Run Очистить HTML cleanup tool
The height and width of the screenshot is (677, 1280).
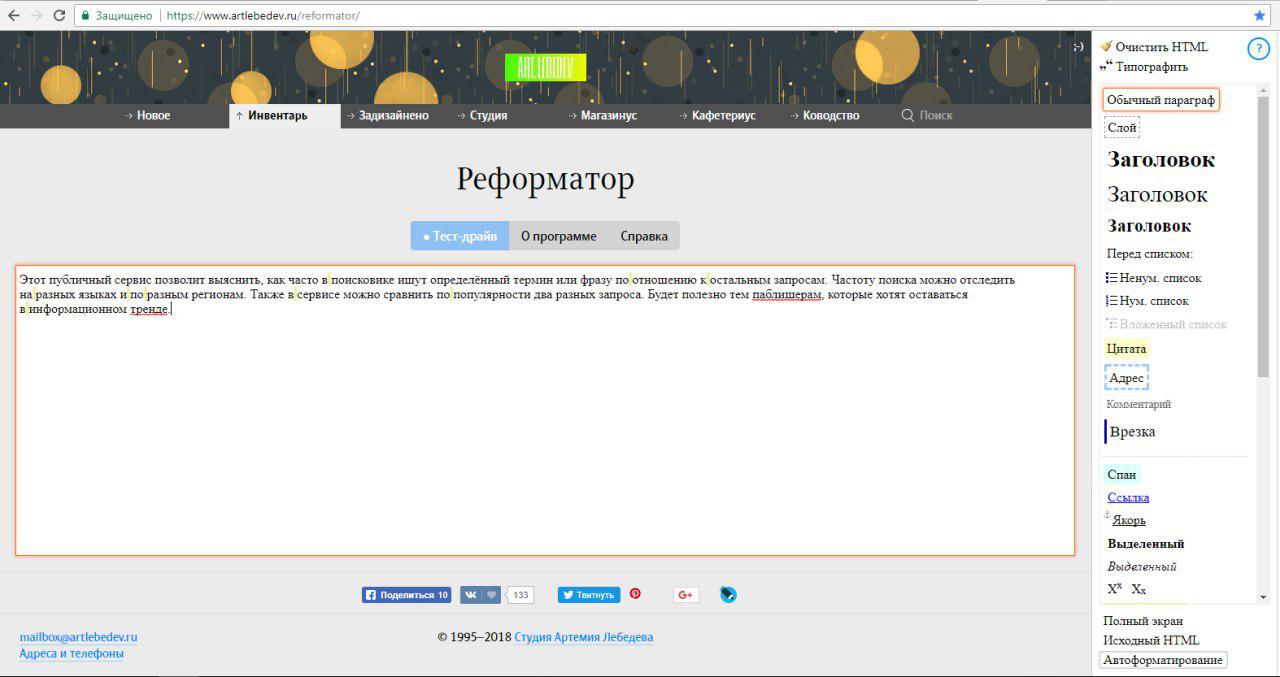coord(1154,47)
